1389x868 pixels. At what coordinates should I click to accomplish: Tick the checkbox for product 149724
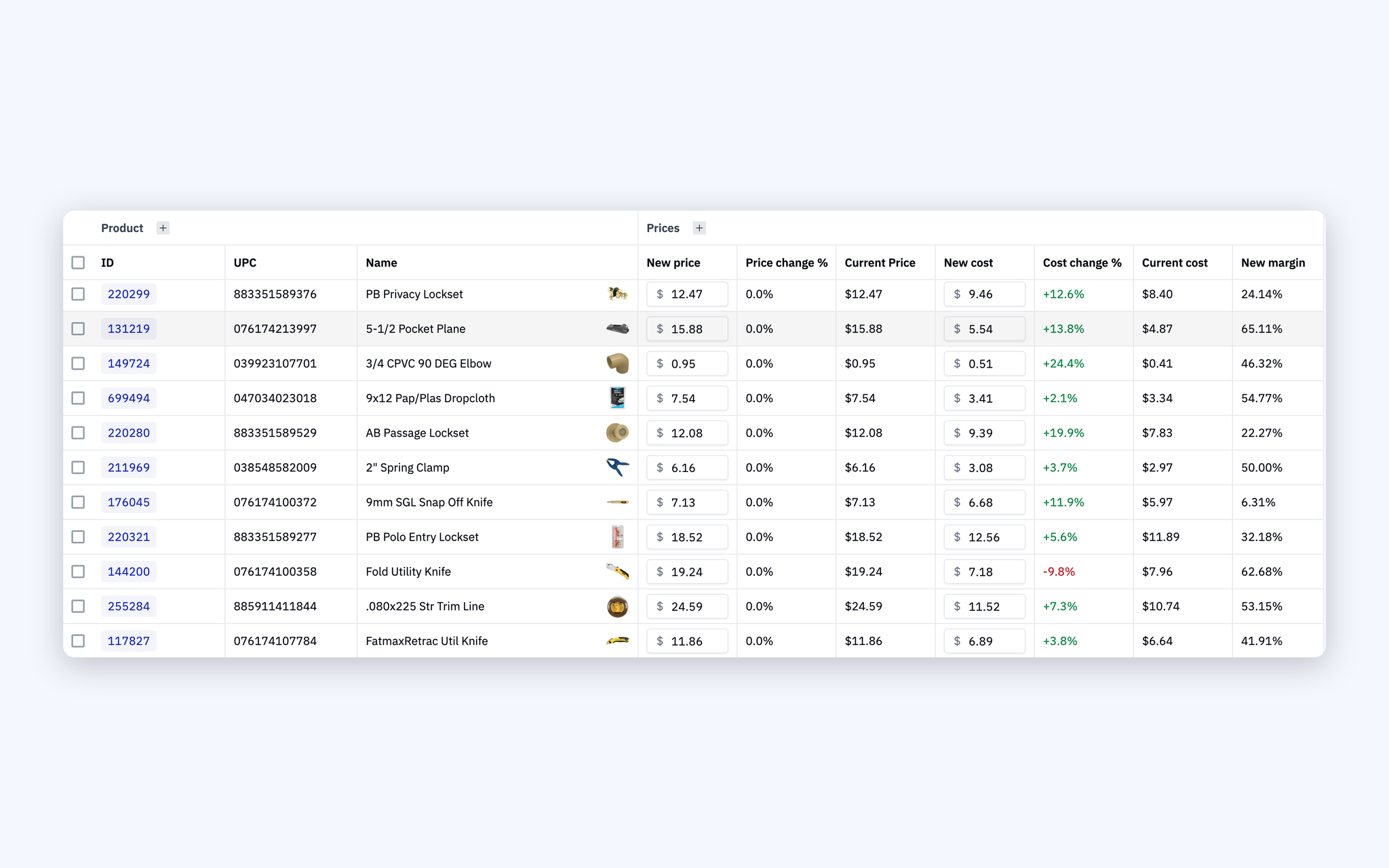tap(78, 363)
